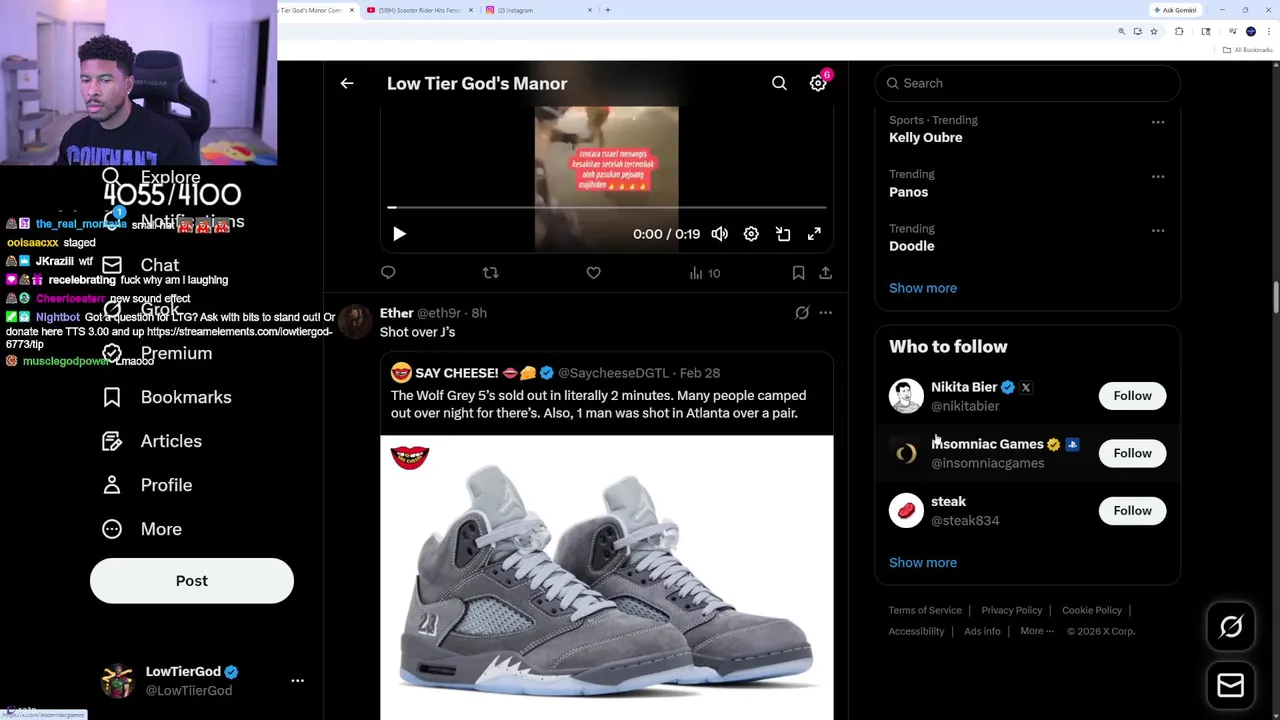Open Premium in the sidebar
The image size is (1280, 720).
(x=157, y=353)
